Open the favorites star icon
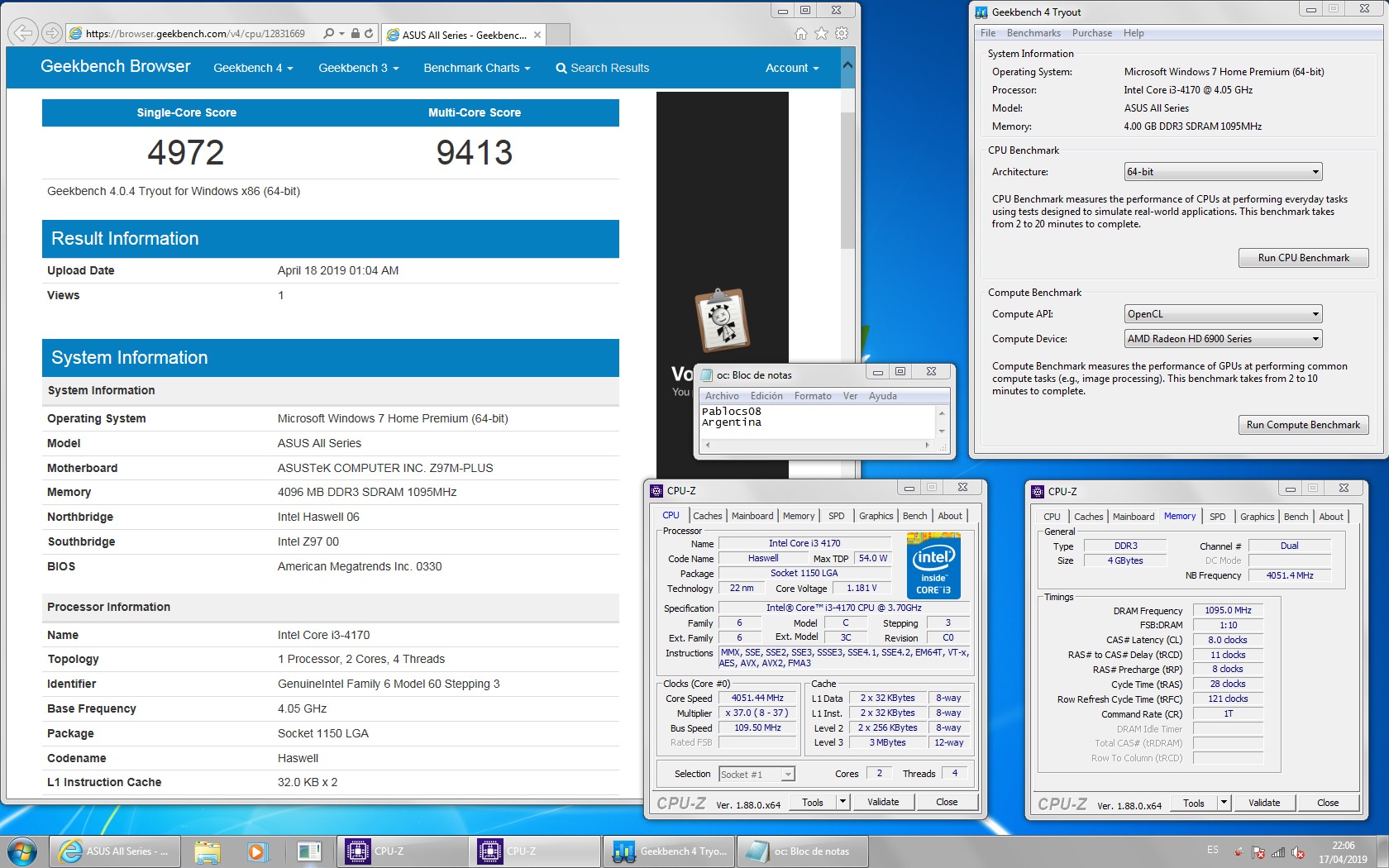1389x868 pixels. coord(821,34)
